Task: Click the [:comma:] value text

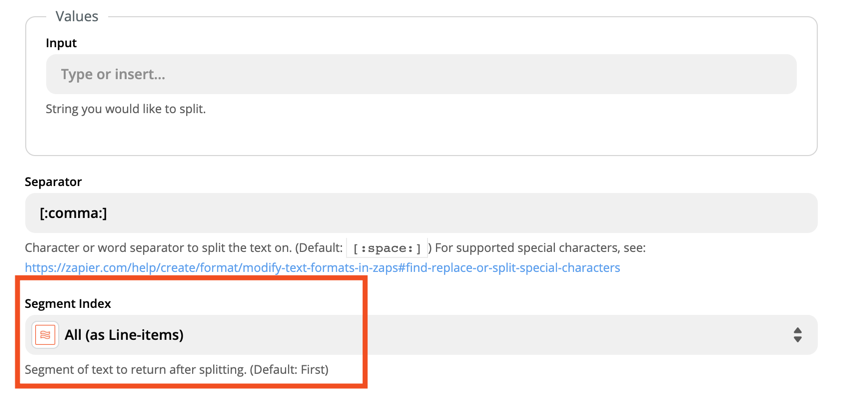Action: pos(73,213)
